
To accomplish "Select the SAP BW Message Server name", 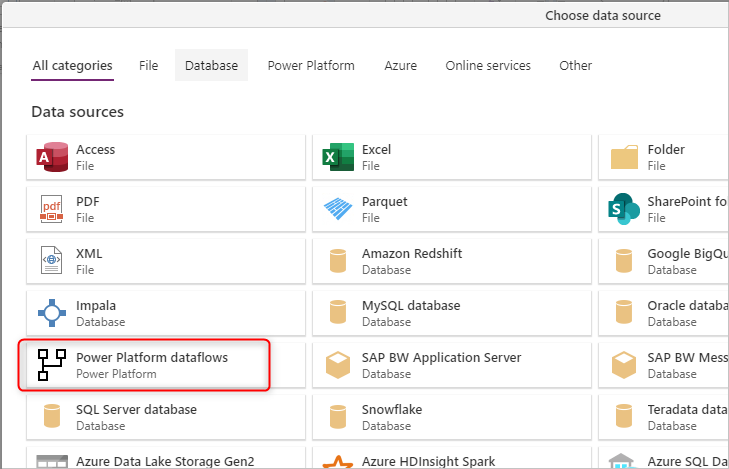I will click(x=687, y=357).
